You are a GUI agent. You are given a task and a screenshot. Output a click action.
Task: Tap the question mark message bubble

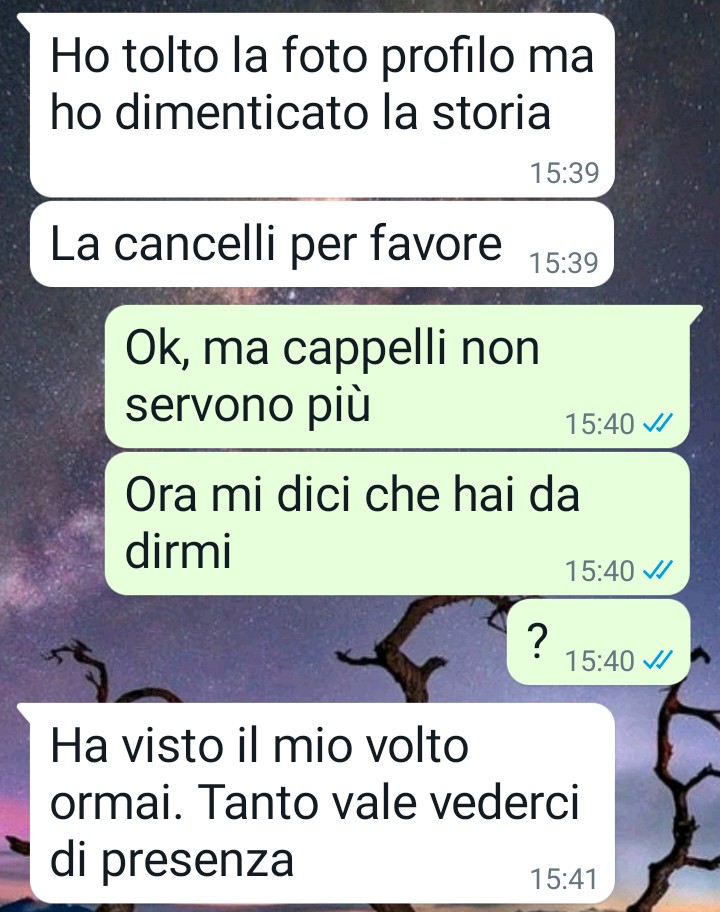(x=598, y=642)
